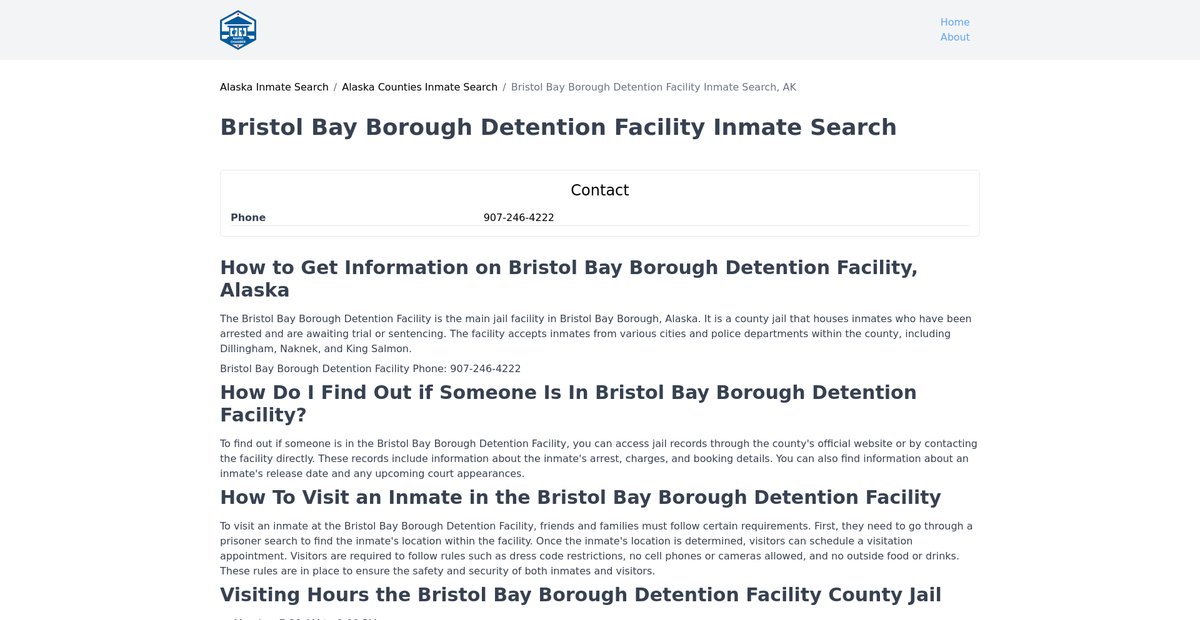Click the Contact card heading
The image size is (1200, 620).
click(599, 190)
